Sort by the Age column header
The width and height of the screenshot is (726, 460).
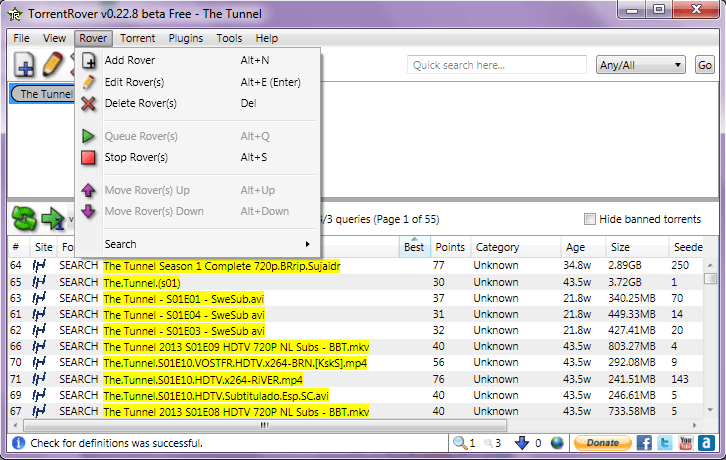click(583, 247)
